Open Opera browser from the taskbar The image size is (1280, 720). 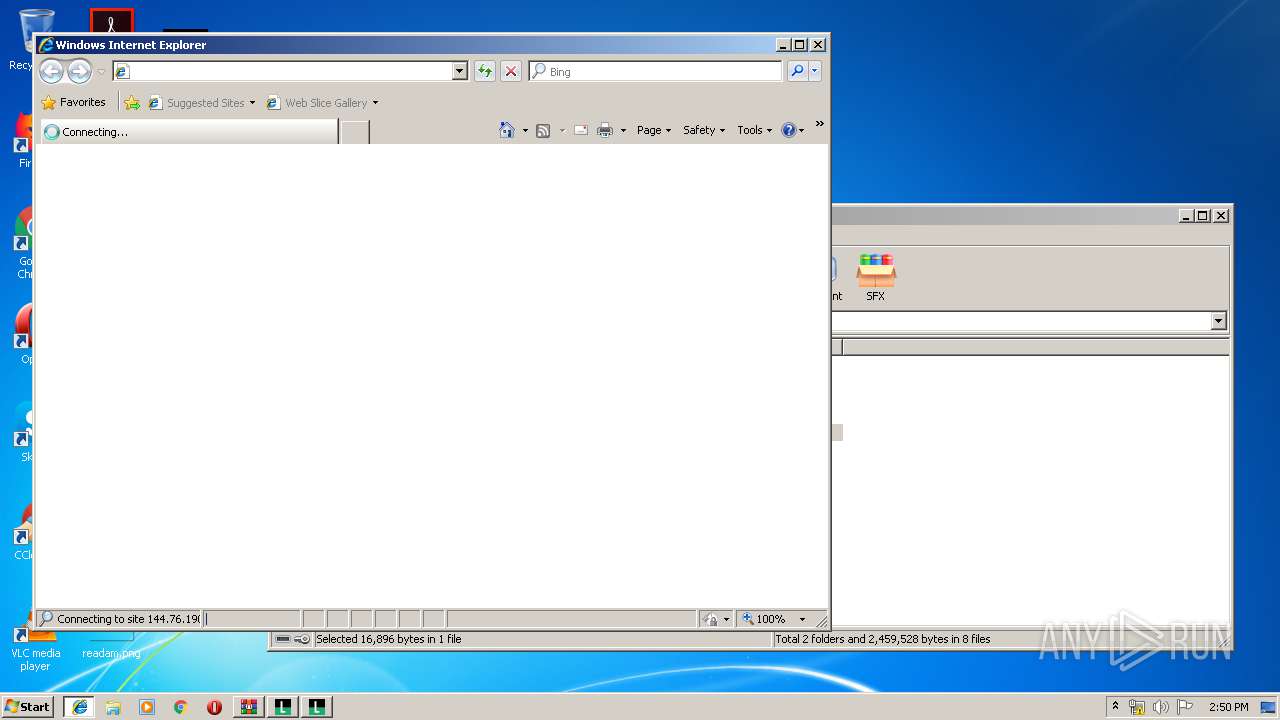(x=214, y=707)
